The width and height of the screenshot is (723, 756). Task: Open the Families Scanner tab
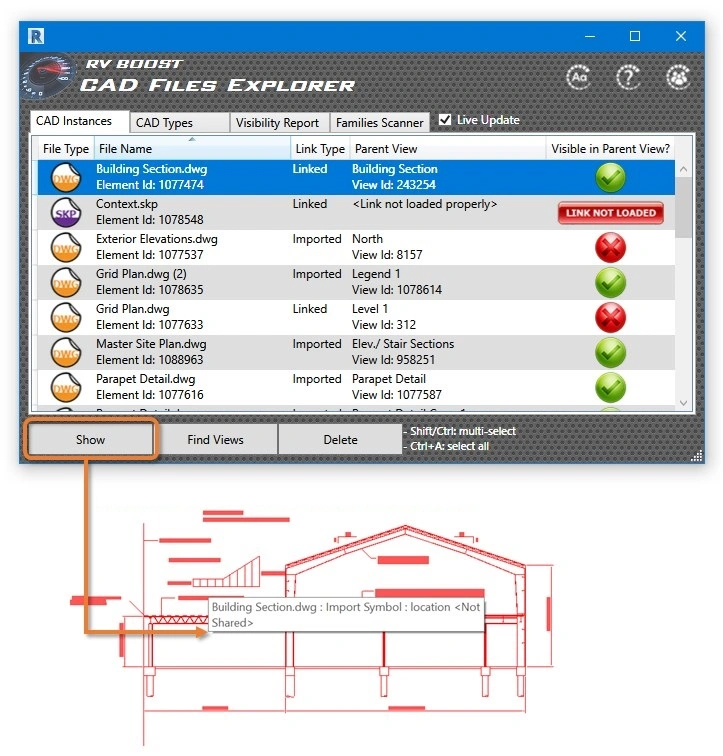pos(379,123)
